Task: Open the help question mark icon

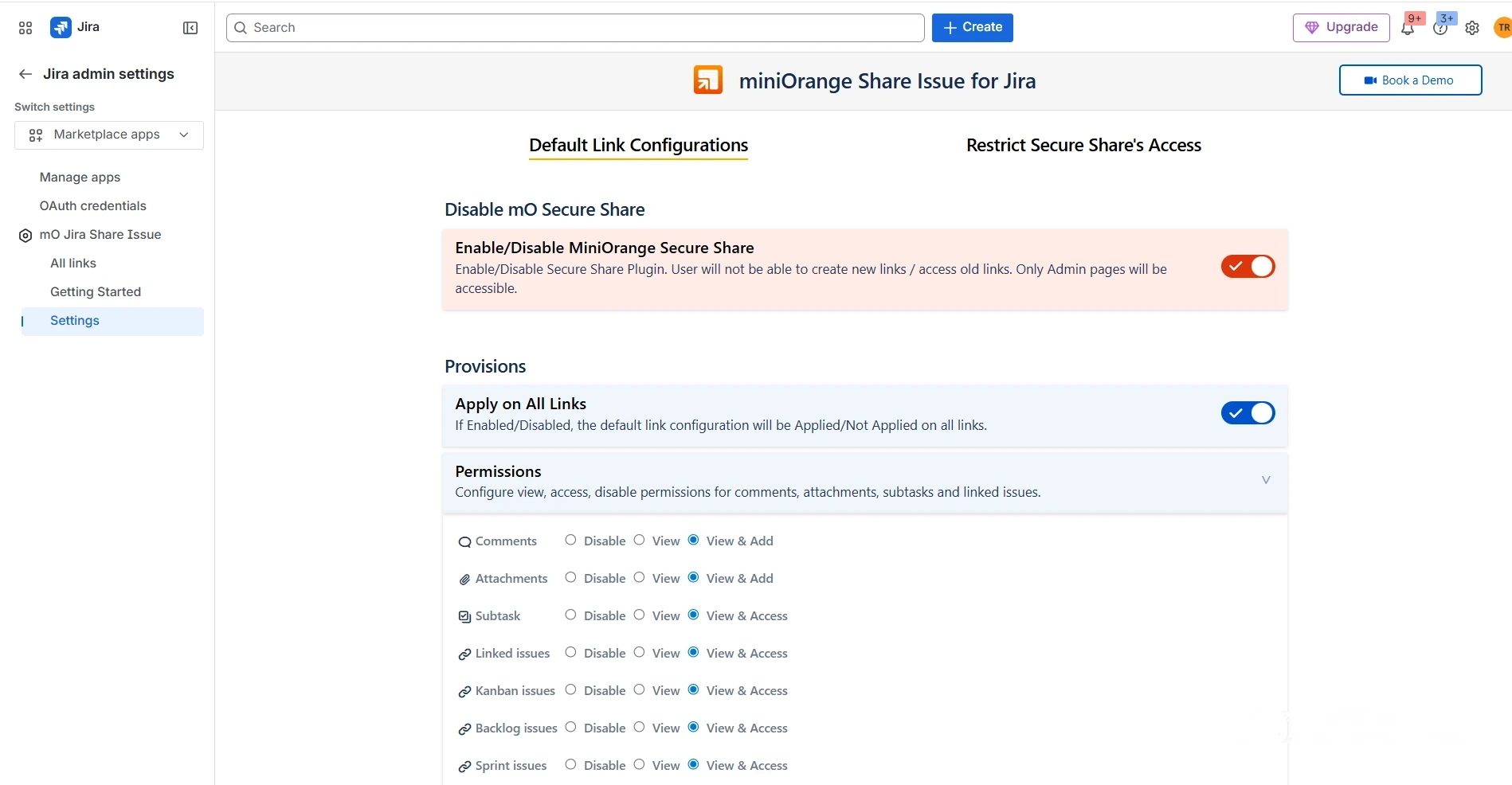Action: click(x=1440, y=28)
